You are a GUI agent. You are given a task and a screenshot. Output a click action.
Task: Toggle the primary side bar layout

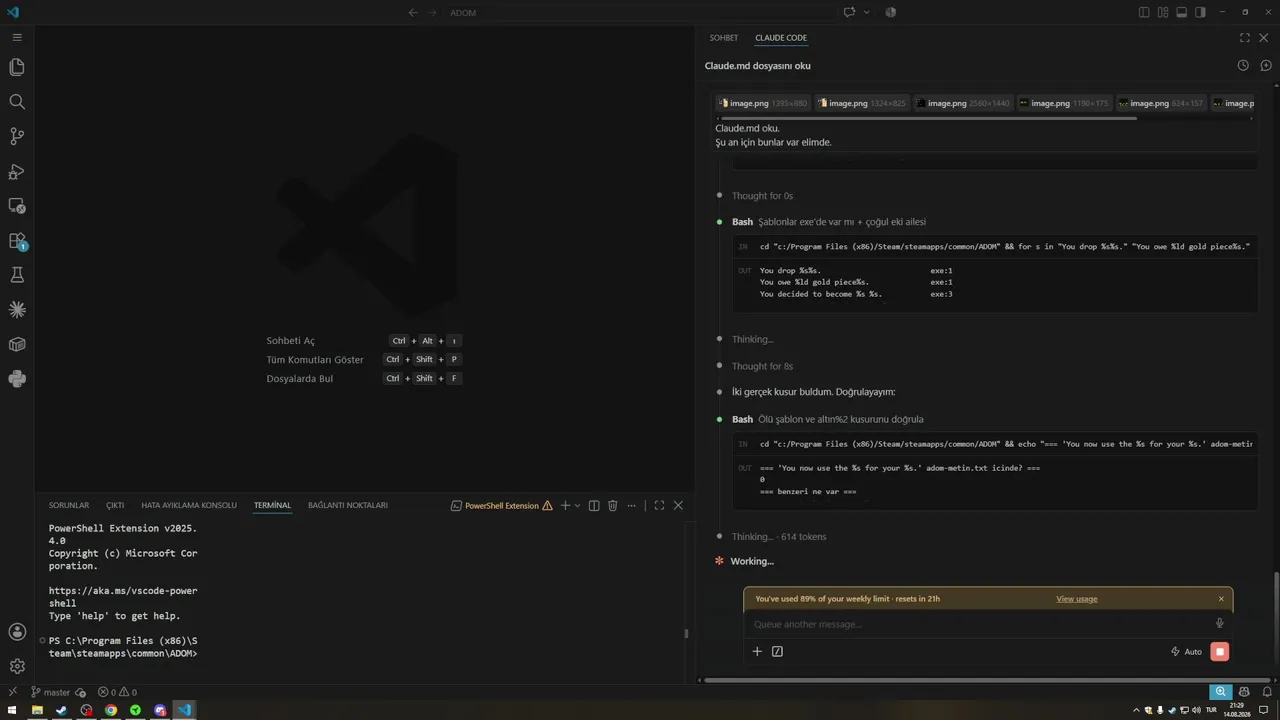(1144, 12)
